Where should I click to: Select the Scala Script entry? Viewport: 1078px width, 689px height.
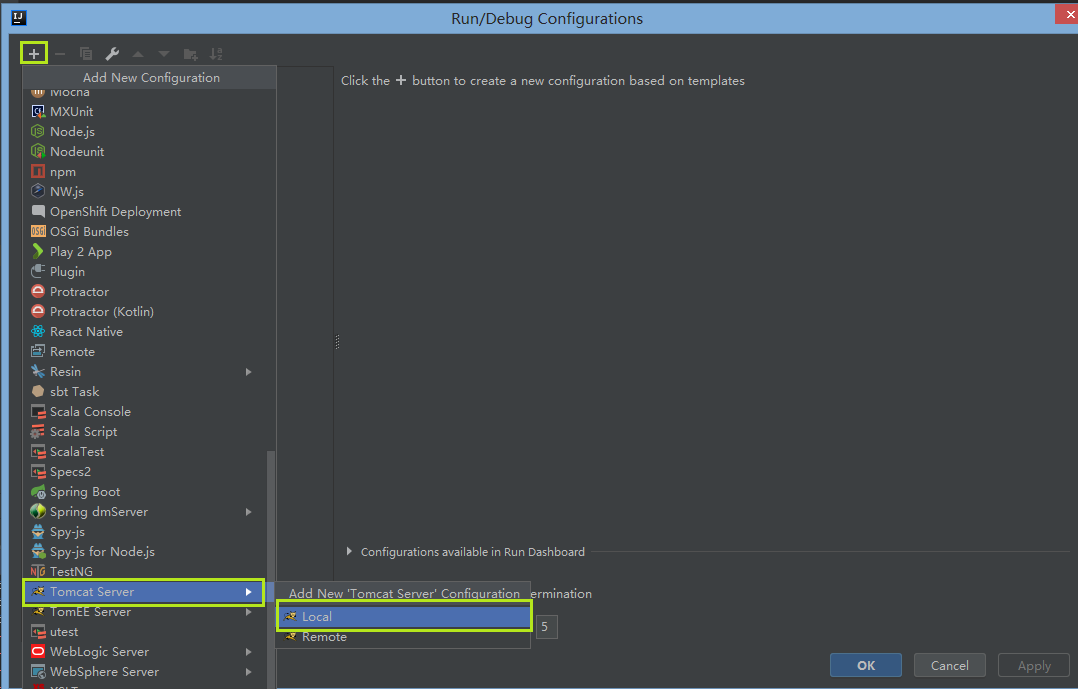click(144, 431)
